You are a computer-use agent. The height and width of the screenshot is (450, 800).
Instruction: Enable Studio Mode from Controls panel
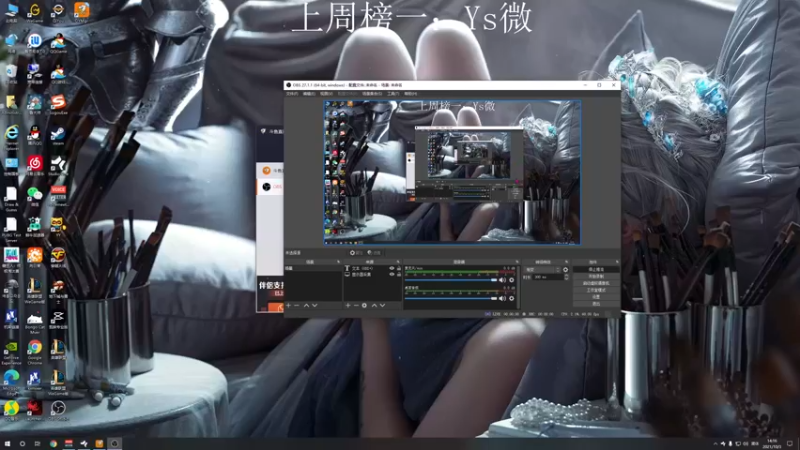click(595, 290)
